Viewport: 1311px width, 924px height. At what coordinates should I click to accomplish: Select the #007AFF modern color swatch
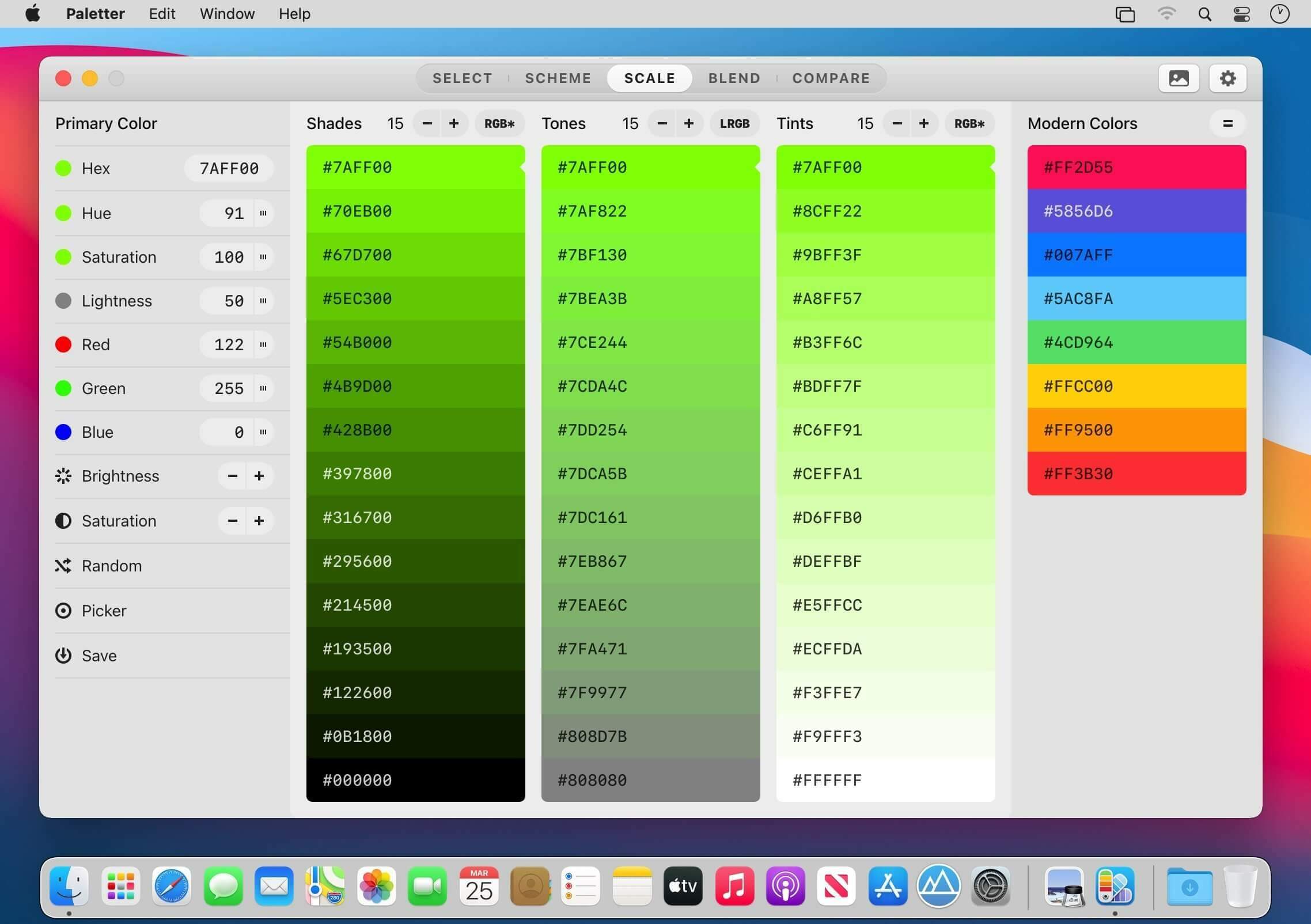tap(1136, 255)
